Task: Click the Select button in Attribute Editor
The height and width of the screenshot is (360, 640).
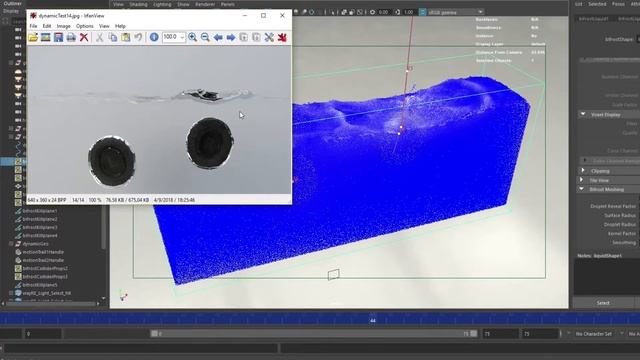Action: (x=603, y=303)
